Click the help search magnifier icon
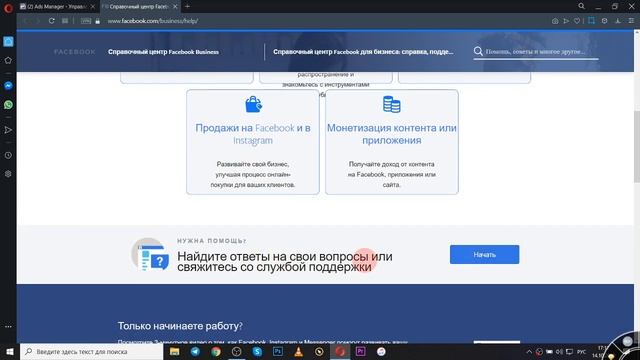Screen dimensions: 640x360 click(x=478, y=51)
